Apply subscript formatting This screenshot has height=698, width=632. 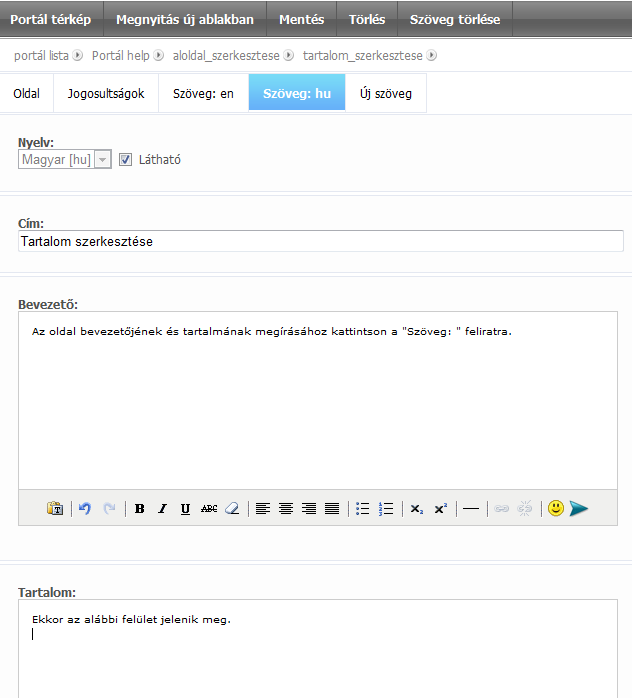(x=417, y=508)
